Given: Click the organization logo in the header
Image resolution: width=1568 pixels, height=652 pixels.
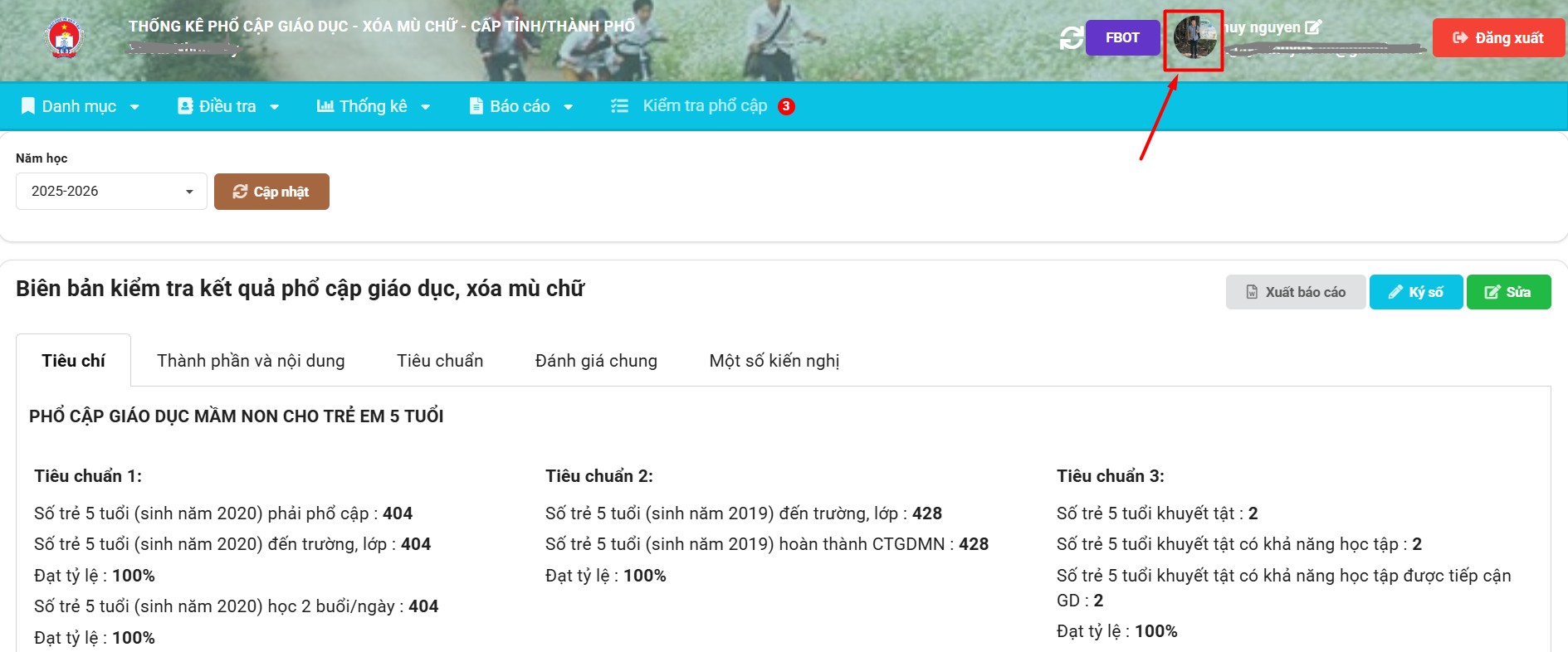Looking at the screenshot, I should (x=65, y=38).
